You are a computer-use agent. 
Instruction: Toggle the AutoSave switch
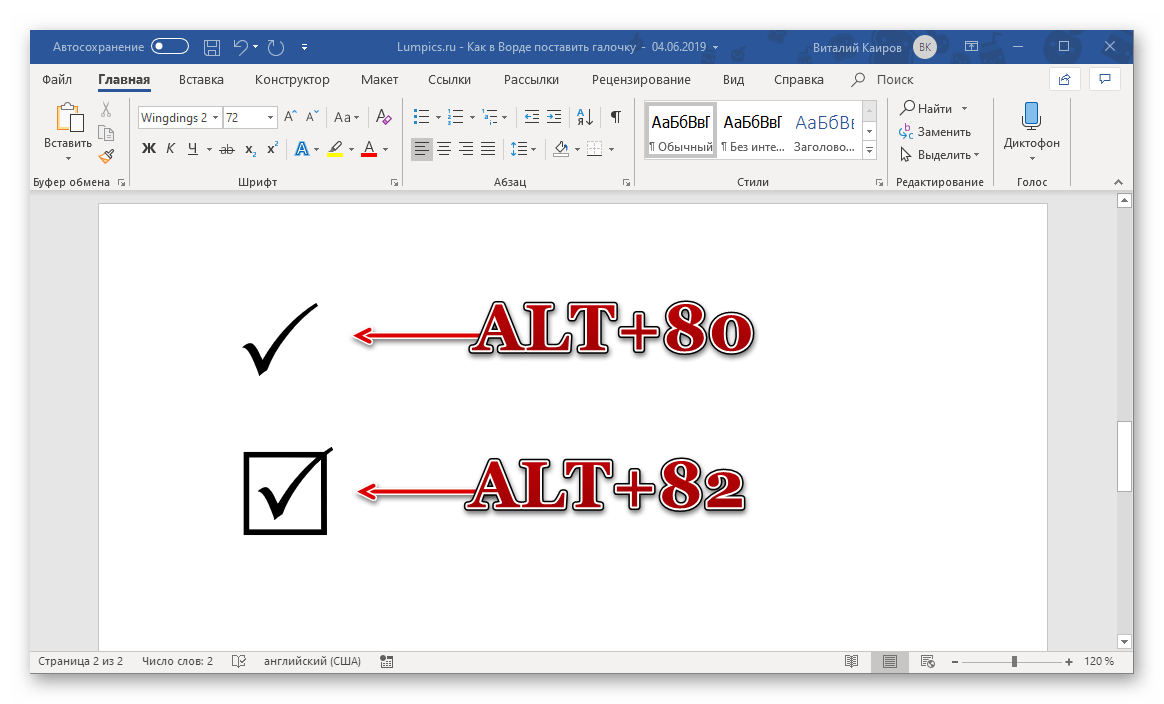[170, 47]
